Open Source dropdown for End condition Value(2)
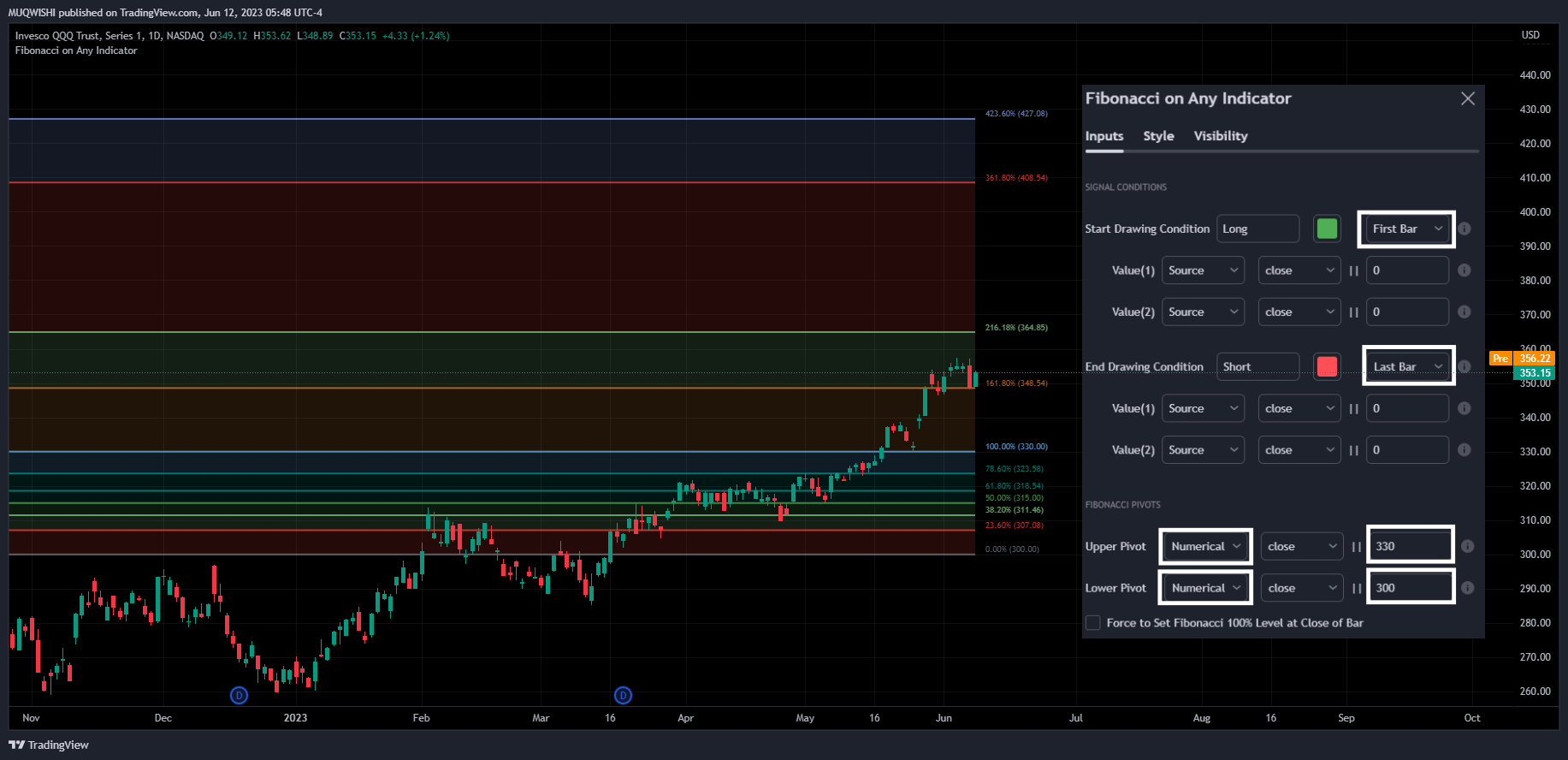The width and height of the screenshot is (1568, 760). [x=1204, y=449]
